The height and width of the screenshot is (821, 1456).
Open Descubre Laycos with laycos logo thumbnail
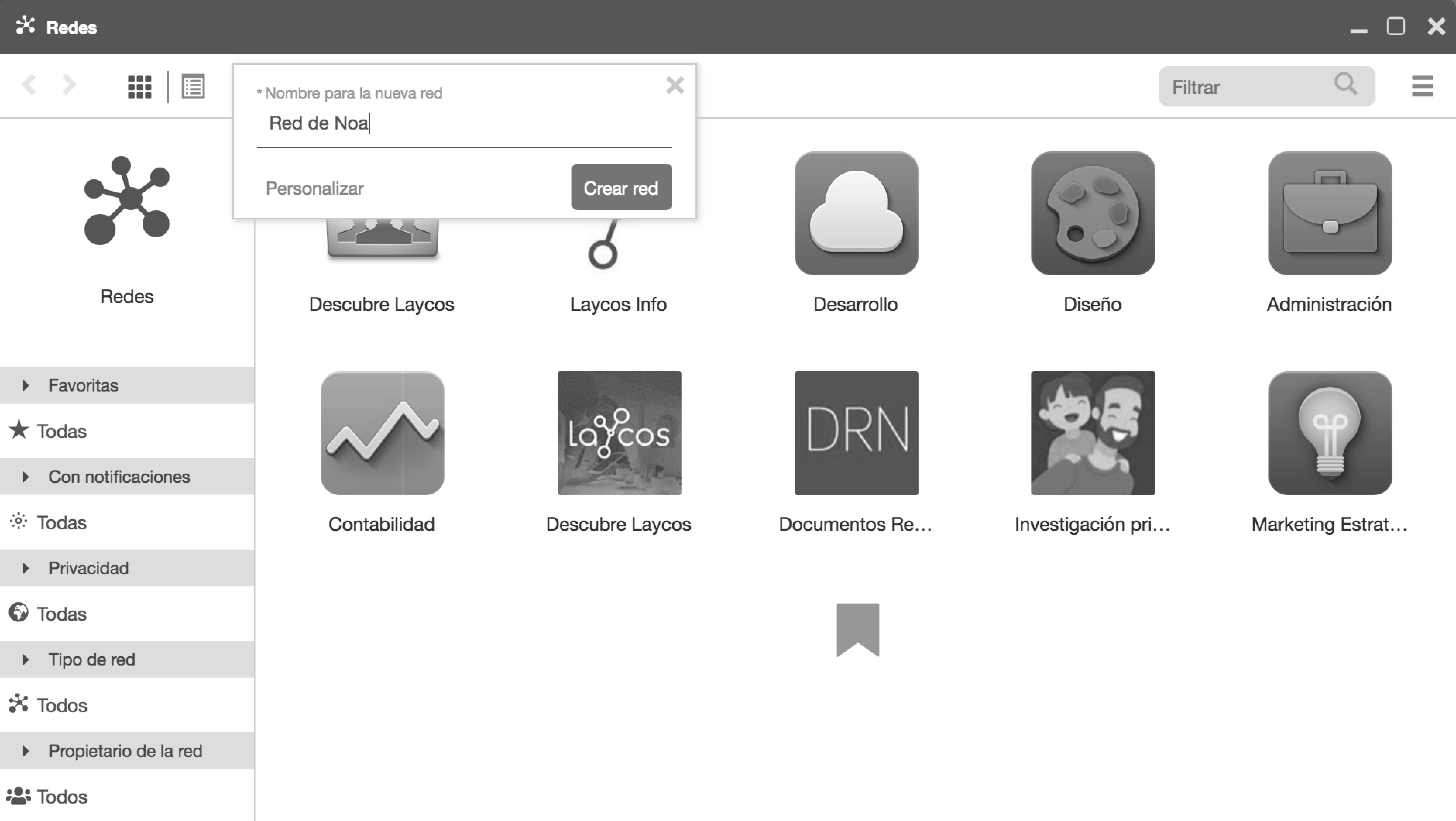[x=619, y=433]
